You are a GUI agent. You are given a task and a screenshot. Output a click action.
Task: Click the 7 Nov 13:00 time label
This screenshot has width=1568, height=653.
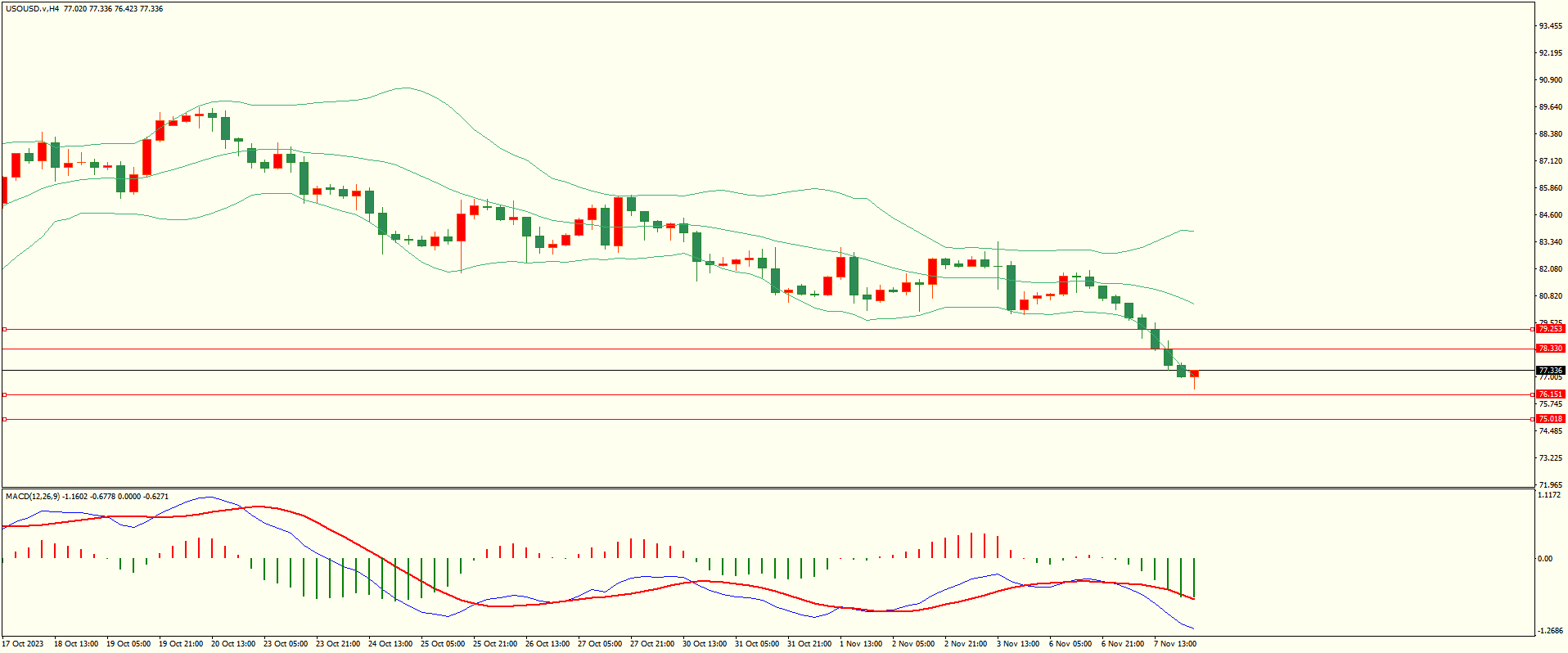click(x=1175, y=644)
